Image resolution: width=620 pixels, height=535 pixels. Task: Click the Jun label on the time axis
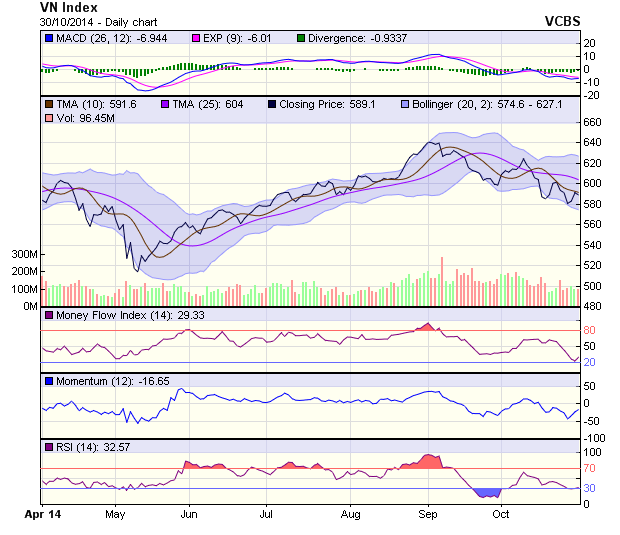click(x=186, y=514)
